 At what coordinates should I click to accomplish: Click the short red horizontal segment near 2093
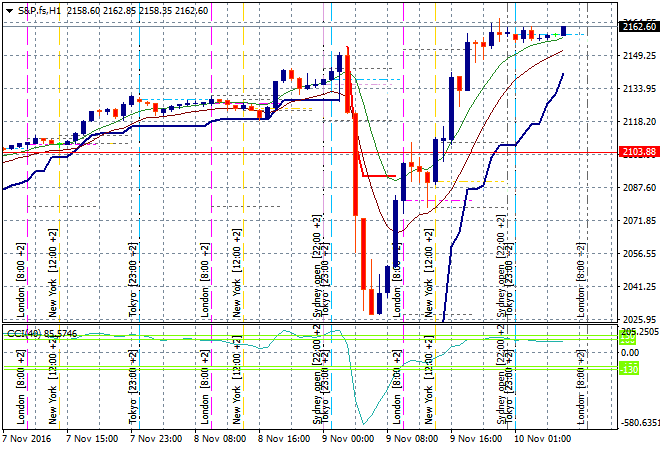[379, 176]
